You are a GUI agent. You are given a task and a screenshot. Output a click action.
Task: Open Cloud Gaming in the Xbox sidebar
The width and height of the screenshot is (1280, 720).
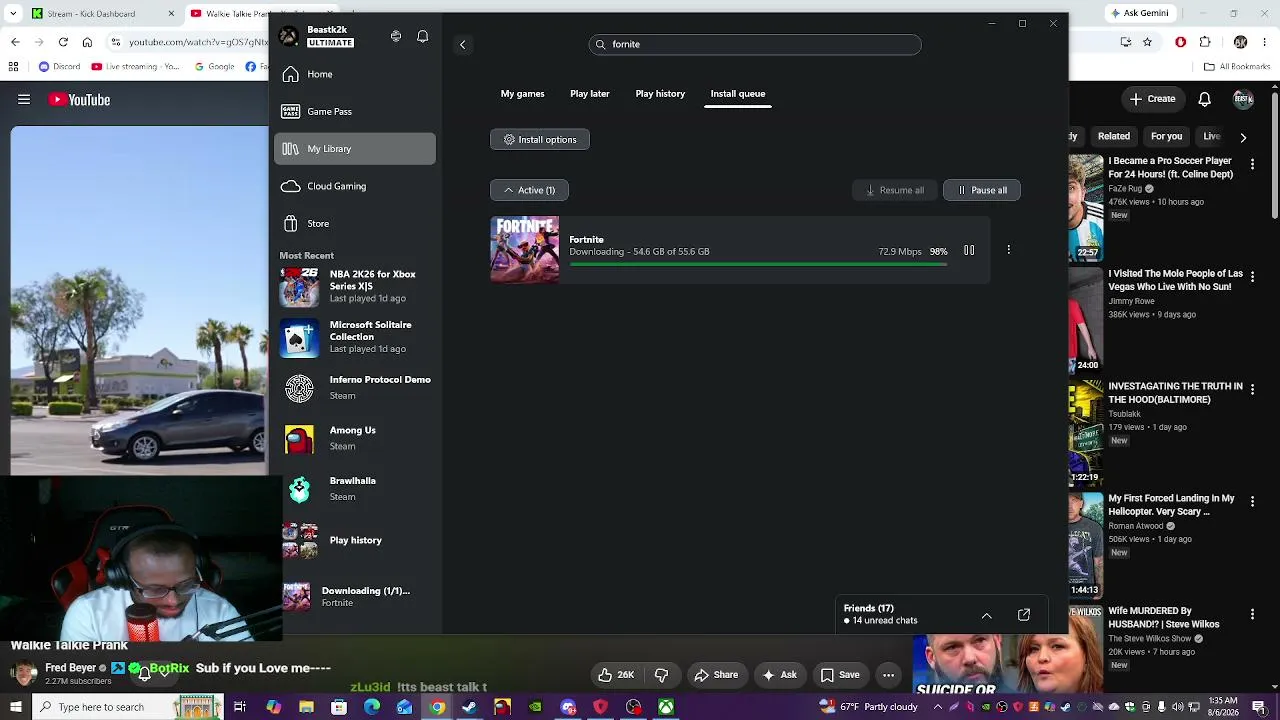[x=355, y=186]
